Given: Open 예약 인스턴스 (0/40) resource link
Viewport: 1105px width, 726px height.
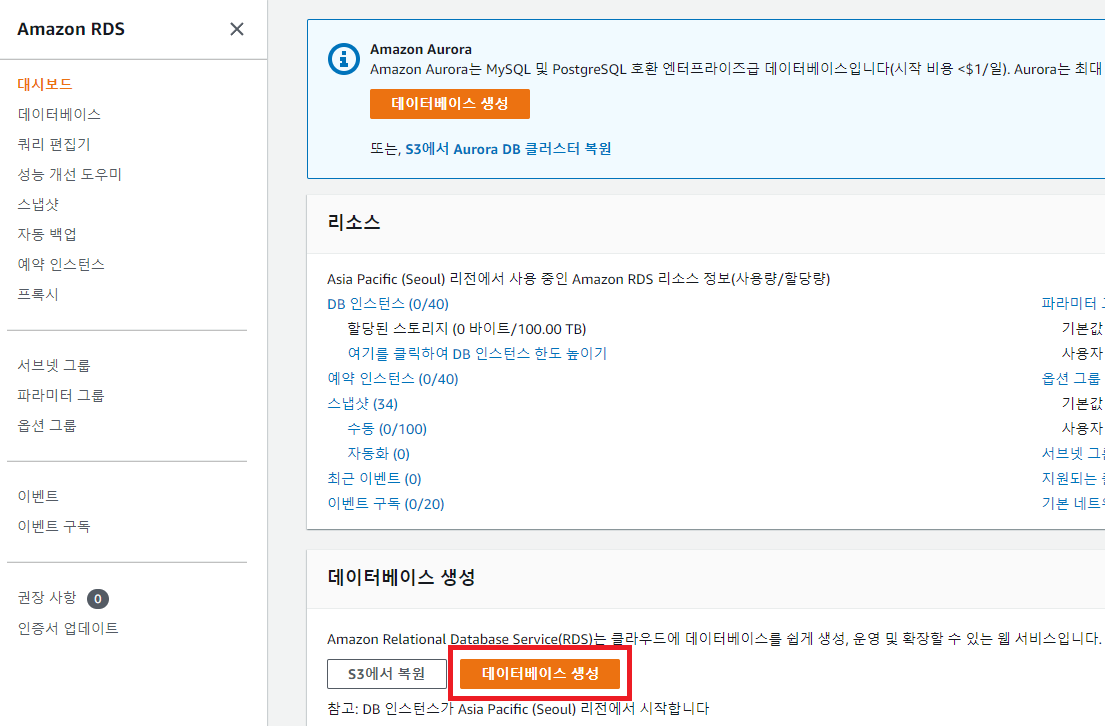Looking at the screenshot, I should pos(393,379).
